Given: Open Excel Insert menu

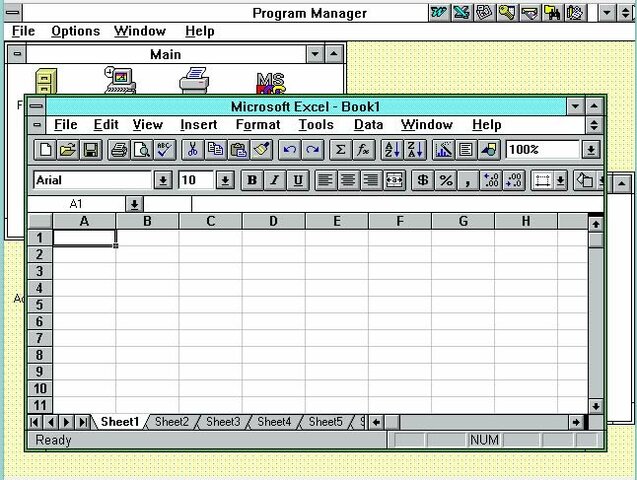Looking at the screenshot, I should click(199, 124).
